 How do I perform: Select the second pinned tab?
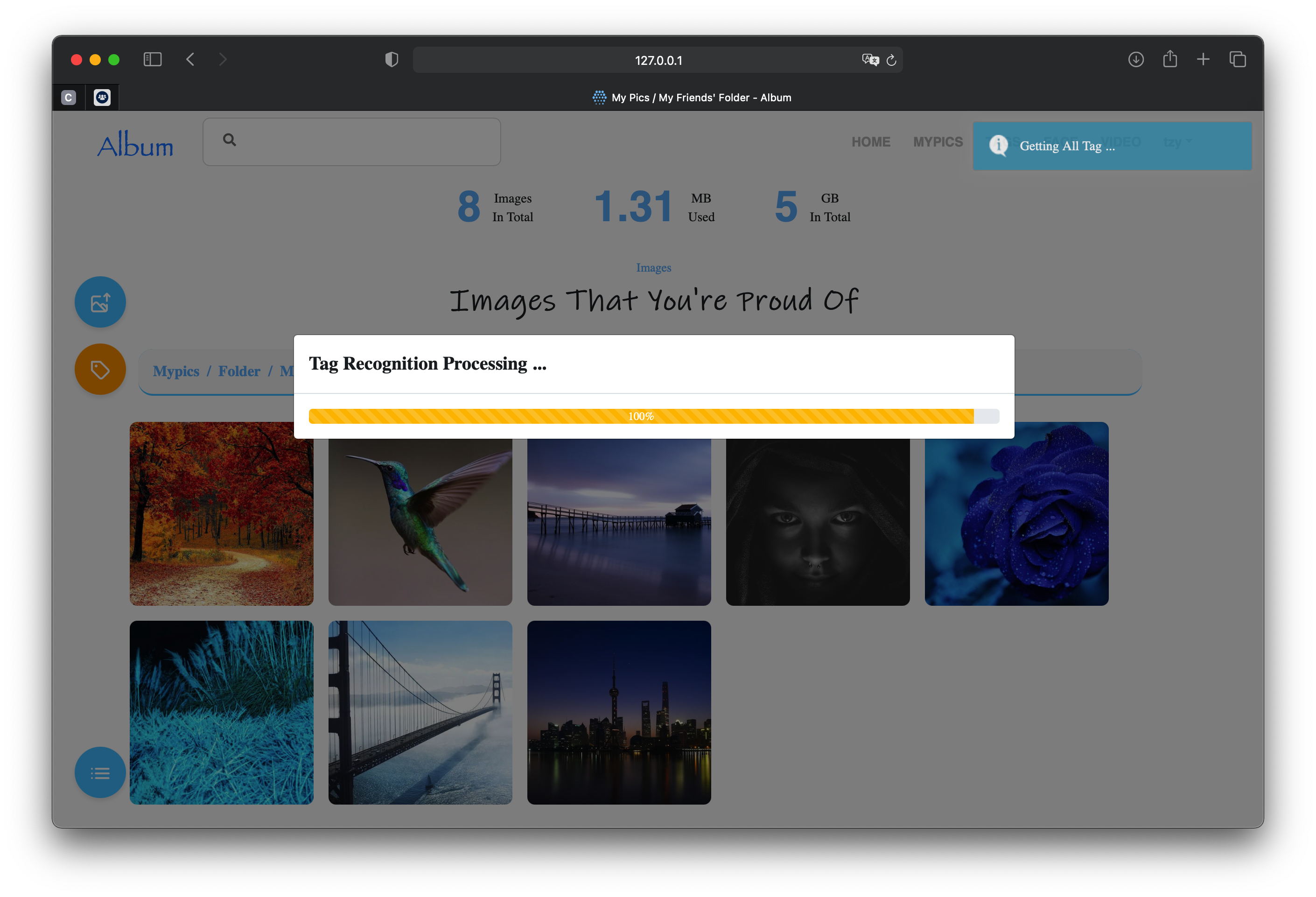(x=102, y=98)
